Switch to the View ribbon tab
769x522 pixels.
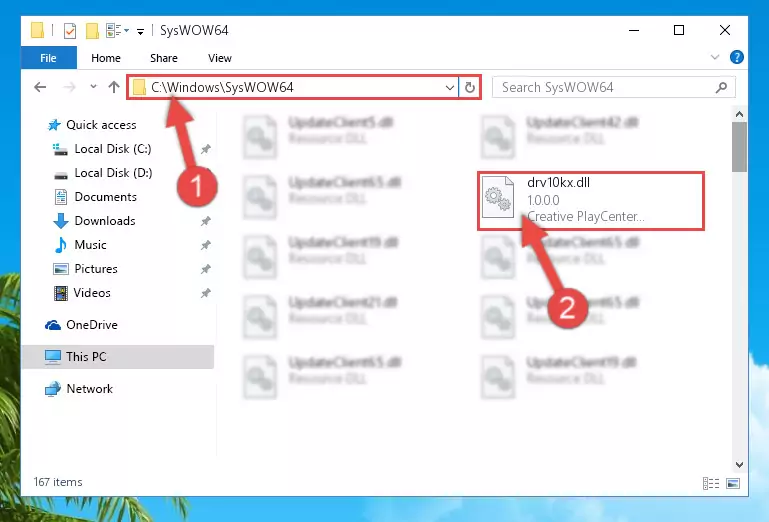(x=220, y=58)
